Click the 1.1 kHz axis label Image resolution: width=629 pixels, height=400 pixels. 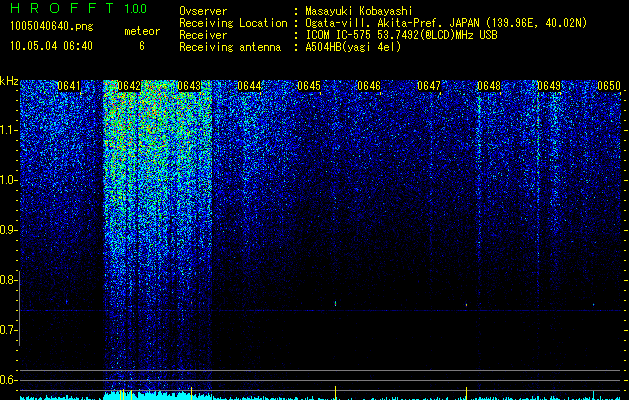click(9, 130)
